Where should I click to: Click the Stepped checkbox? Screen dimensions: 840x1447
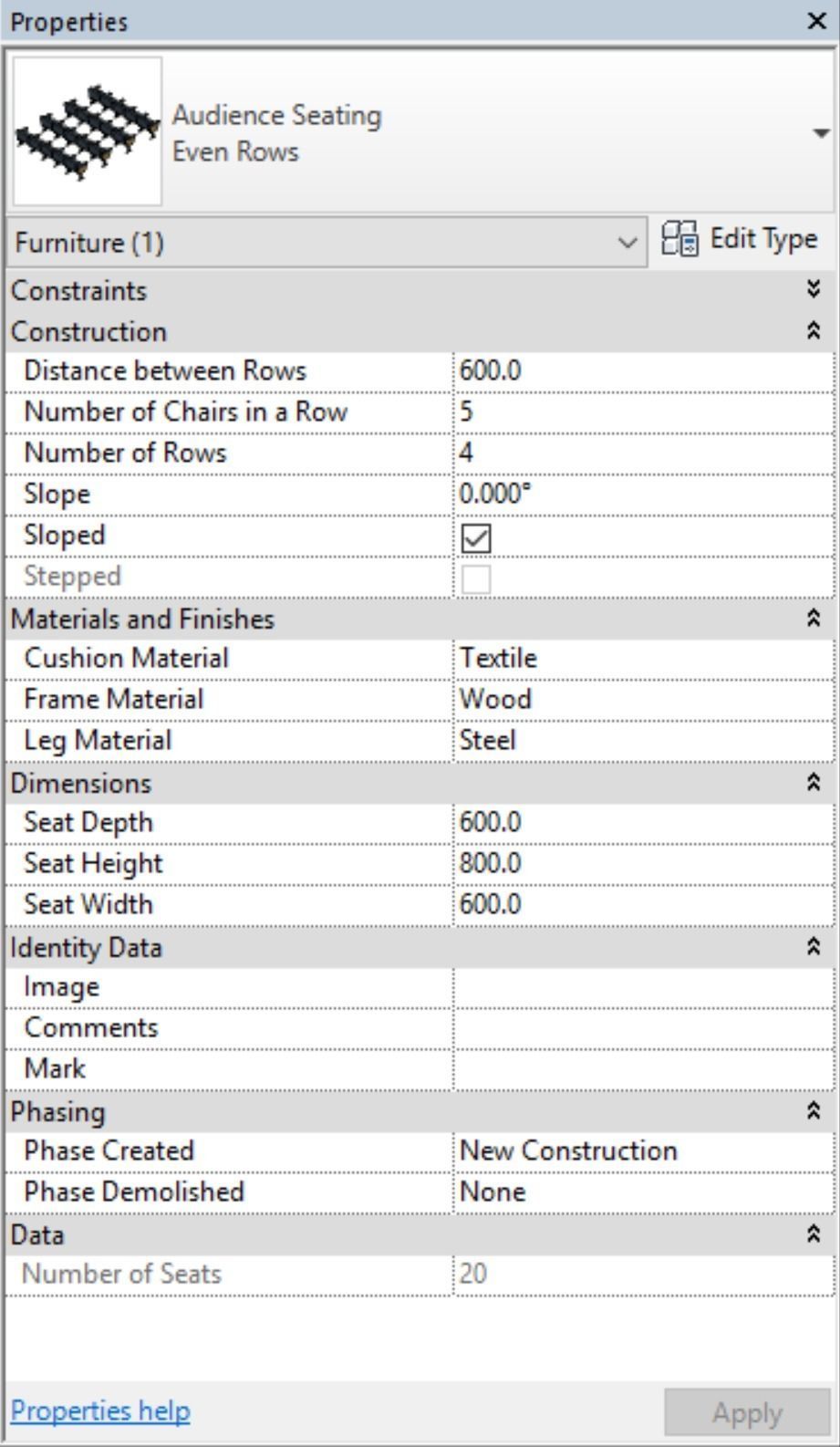(x=476, y=579)
